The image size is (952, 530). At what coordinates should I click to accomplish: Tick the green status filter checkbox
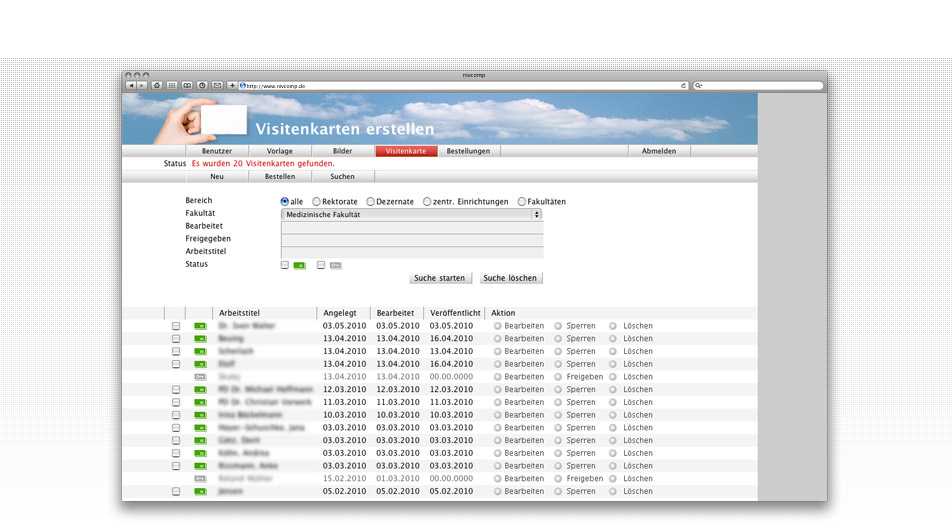[x=285, y=265]
